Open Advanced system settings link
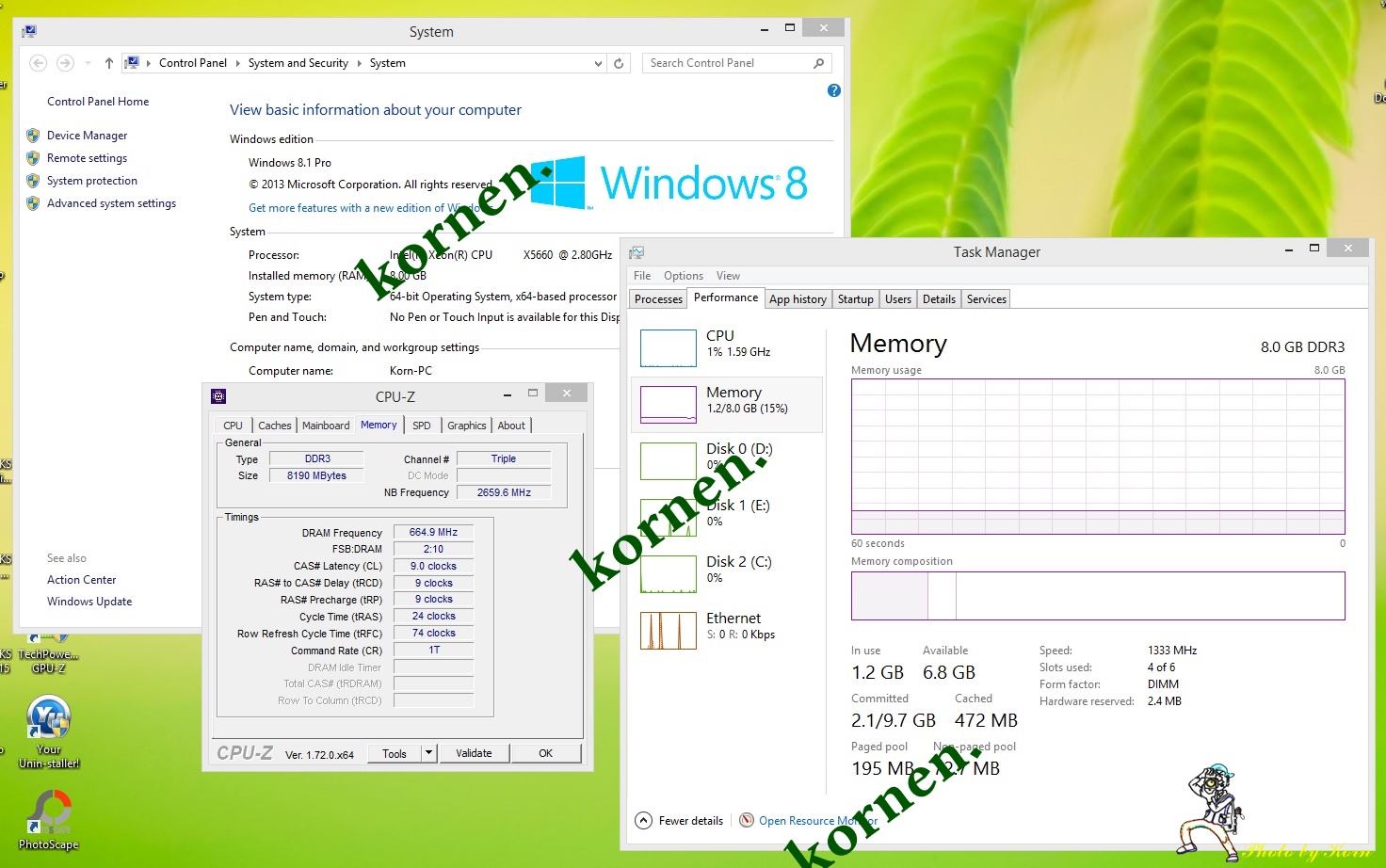The height and width of the screenshot is (868, 1386). tap(111, 203)
